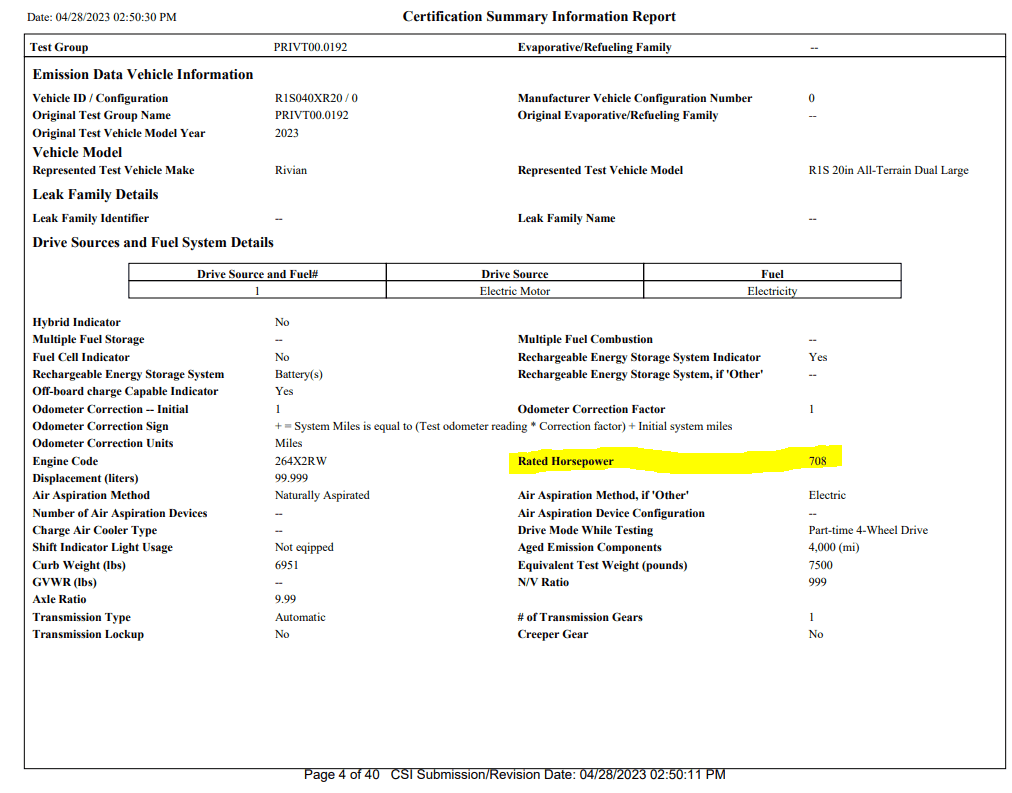Click the 'Multiple Fuel Storage' label
Screen dimensions: 1012x793
point(88,339)
